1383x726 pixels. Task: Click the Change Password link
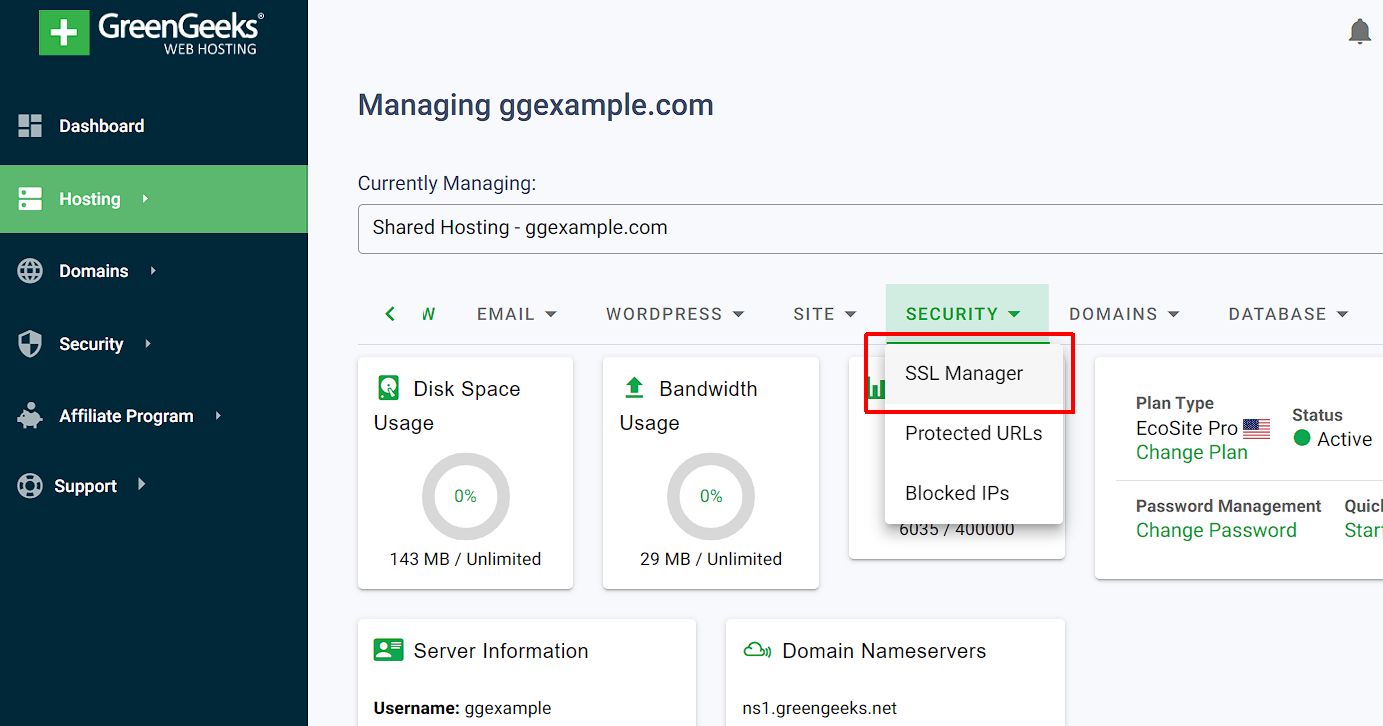coord(1216,531)
